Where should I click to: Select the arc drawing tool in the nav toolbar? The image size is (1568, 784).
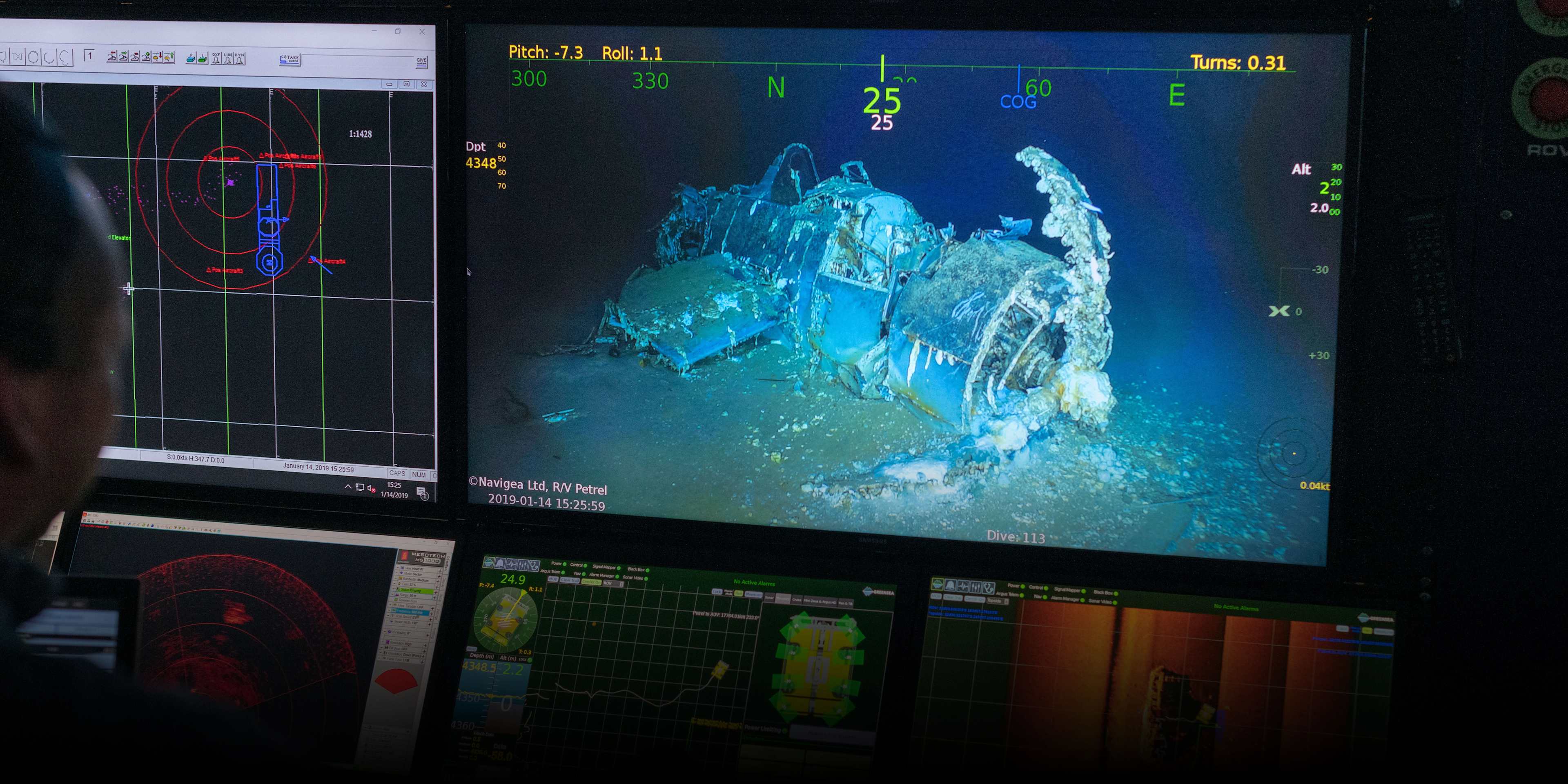click(x=49, y=58)
